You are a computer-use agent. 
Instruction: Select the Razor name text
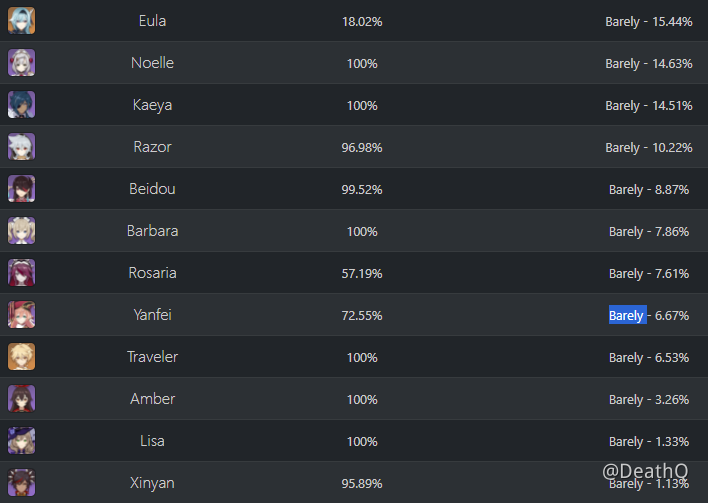(x=152, y=147)
